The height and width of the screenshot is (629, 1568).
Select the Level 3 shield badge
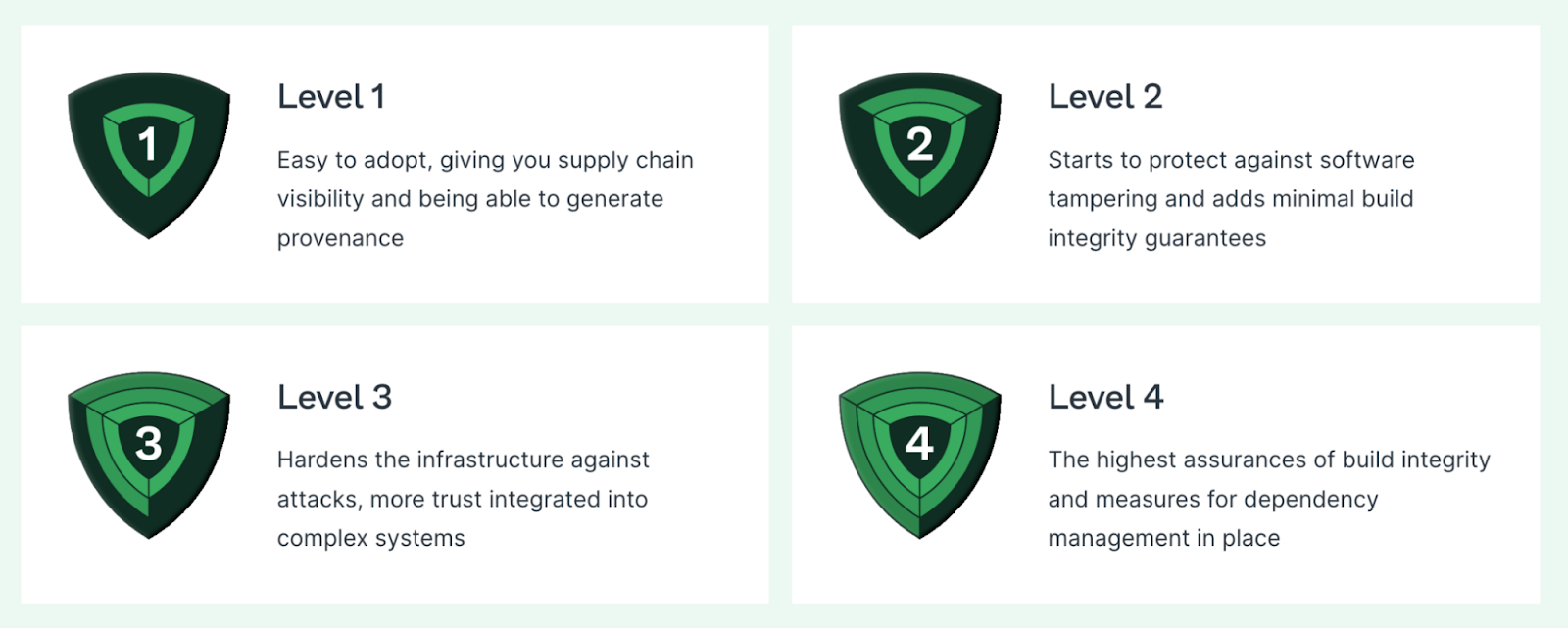(x=149, y=453)
